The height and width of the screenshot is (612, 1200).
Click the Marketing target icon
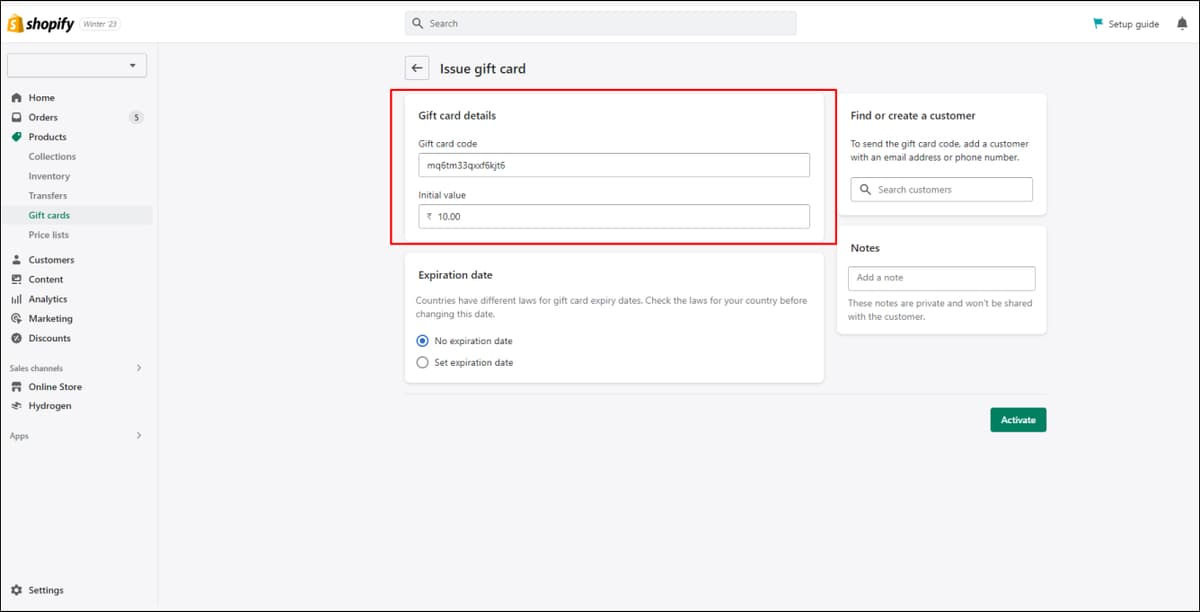16,319
